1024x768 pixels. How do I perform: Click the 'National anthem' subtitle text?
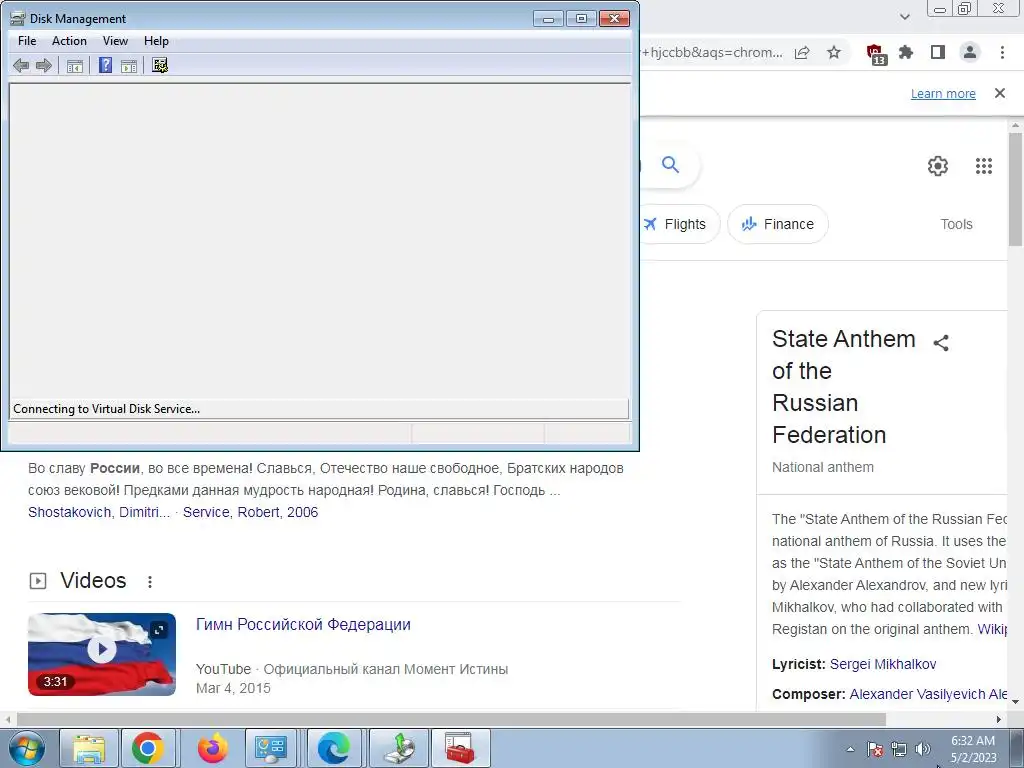(x=822, y=467)
